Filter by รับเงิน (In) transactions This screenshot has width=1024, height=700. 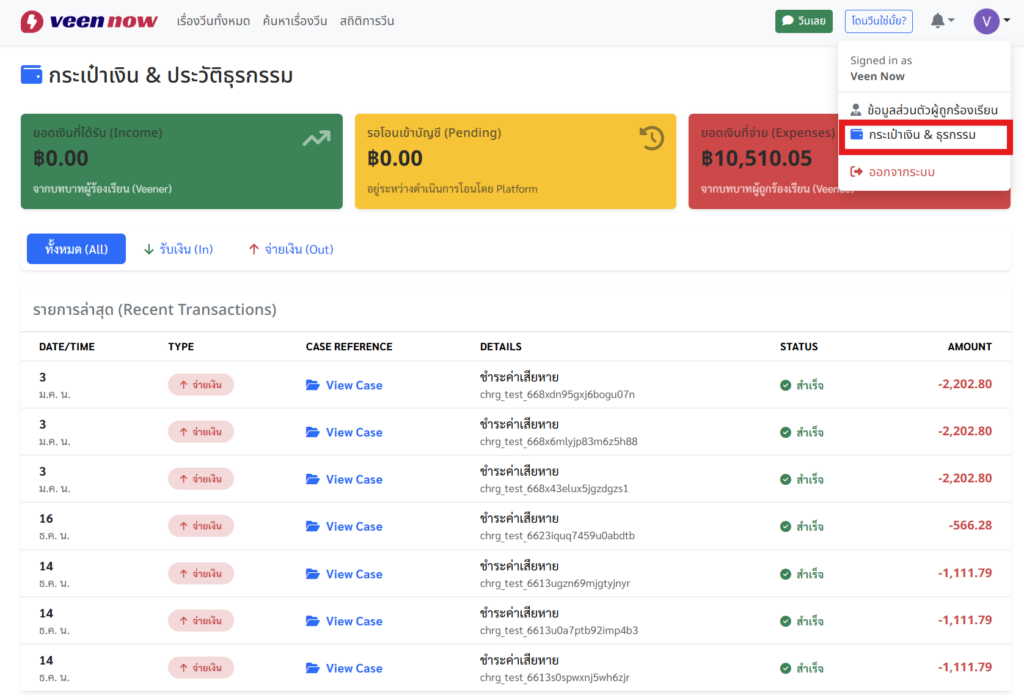[178, 249]
